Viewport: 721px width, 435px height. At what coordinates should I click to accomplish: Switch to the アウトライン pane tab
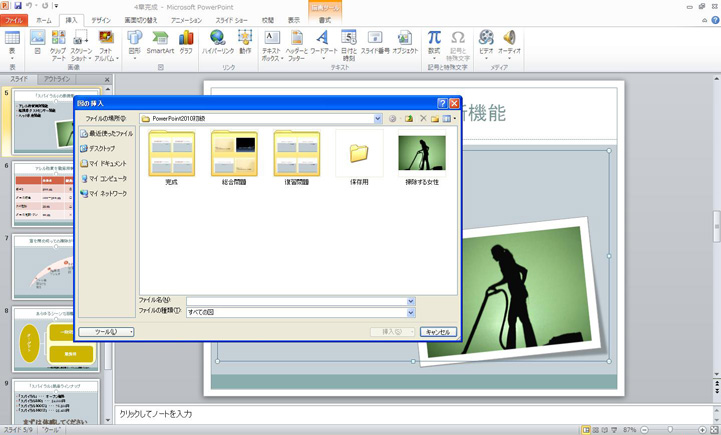[57, 79]
